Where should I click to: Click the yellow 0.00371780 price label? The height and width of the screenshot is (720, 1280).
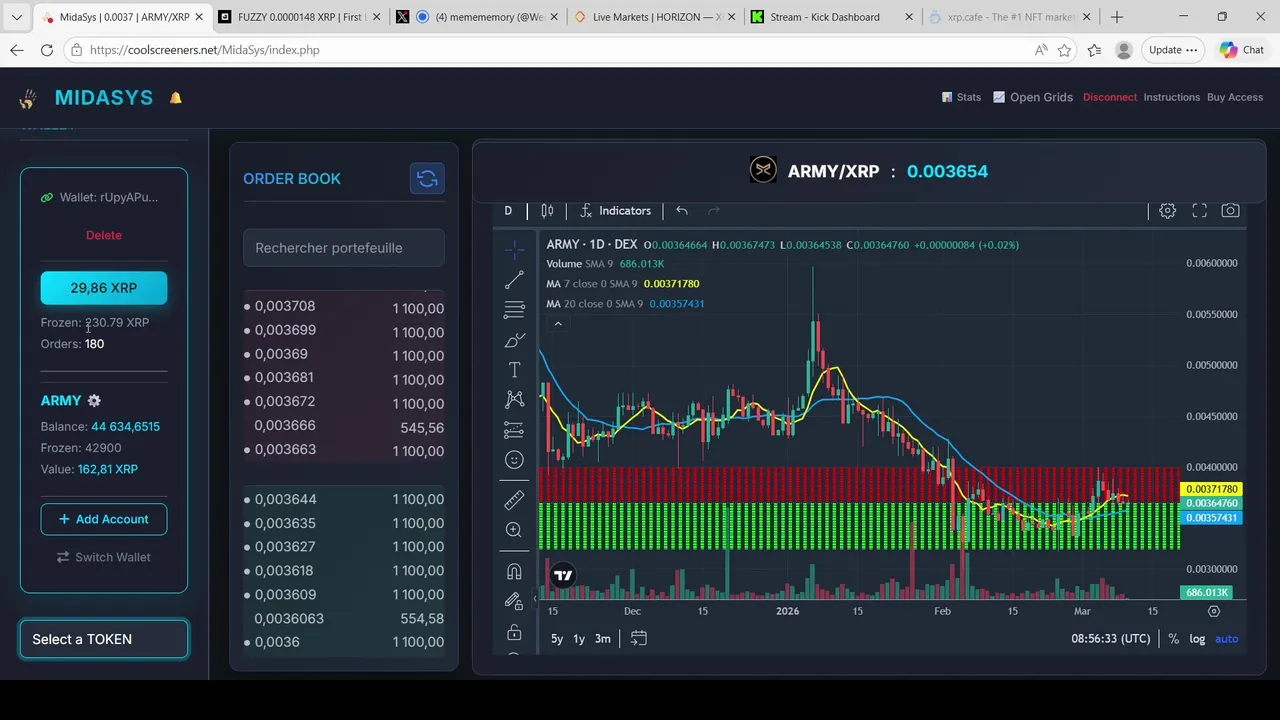[x=1211, y=489]
